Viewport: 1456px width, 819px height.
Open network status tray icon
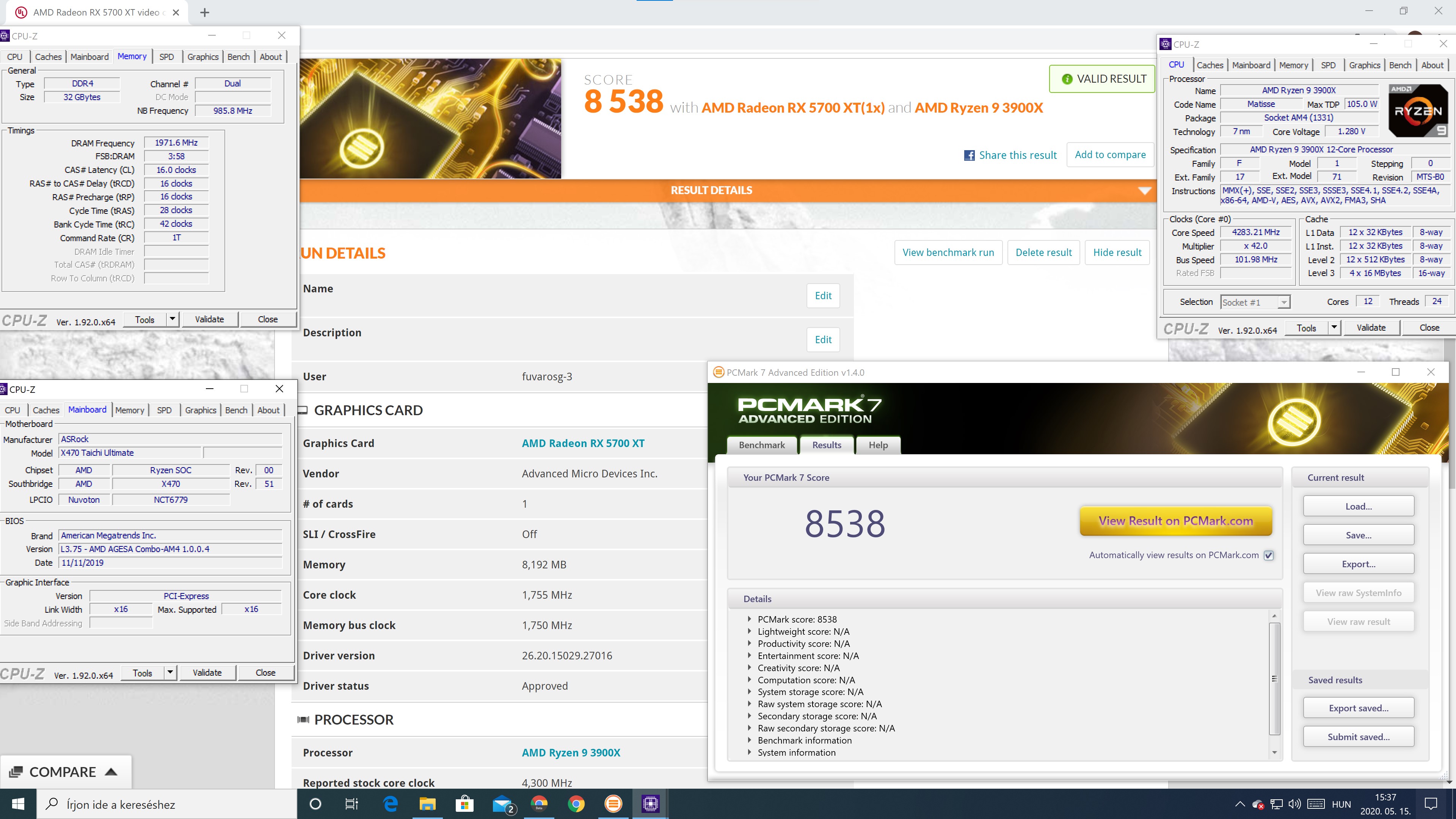[x=1276, y=804]
